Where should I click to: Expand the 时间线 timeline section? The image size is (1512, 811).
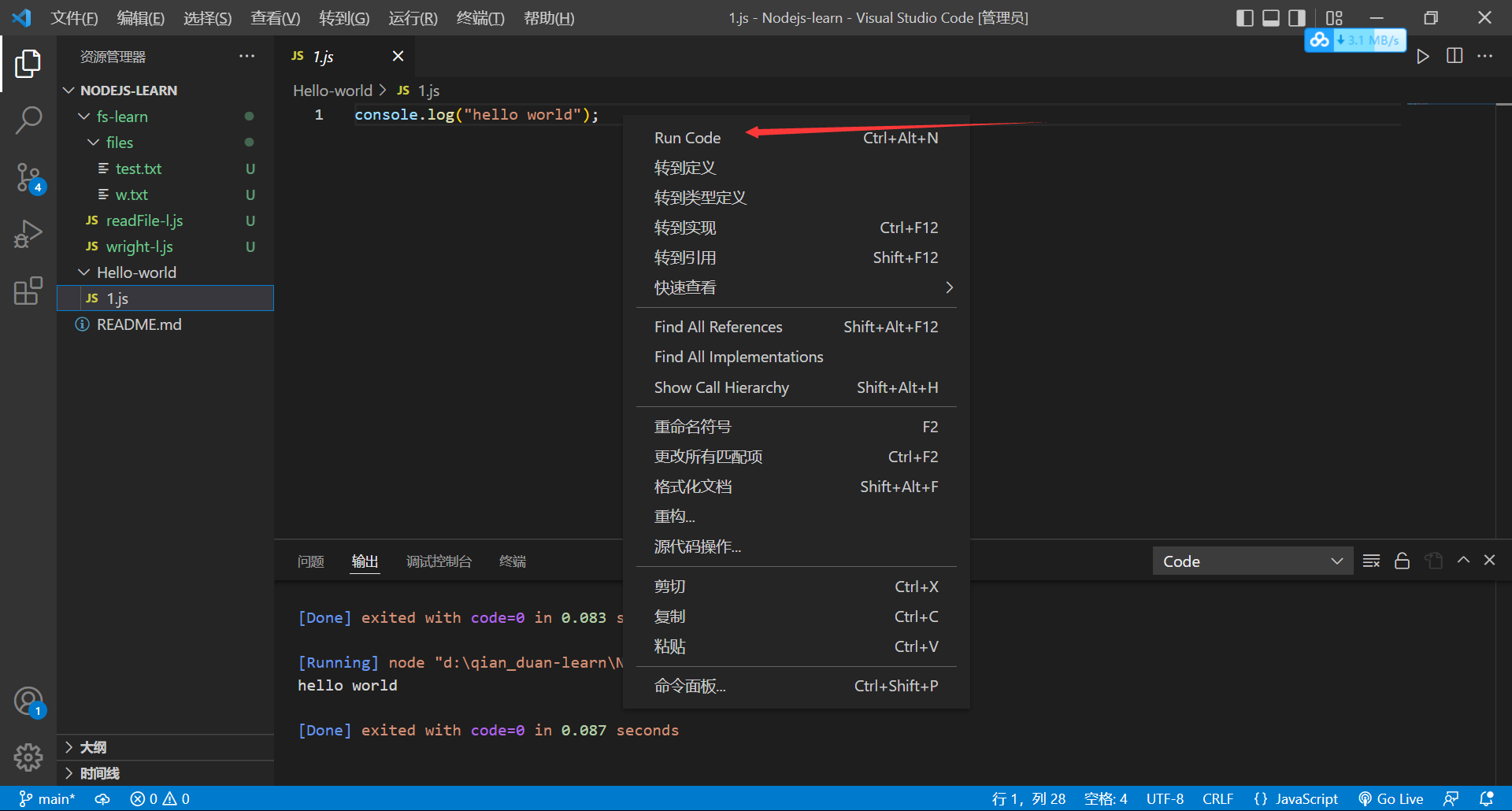click(x=165, y=773)
